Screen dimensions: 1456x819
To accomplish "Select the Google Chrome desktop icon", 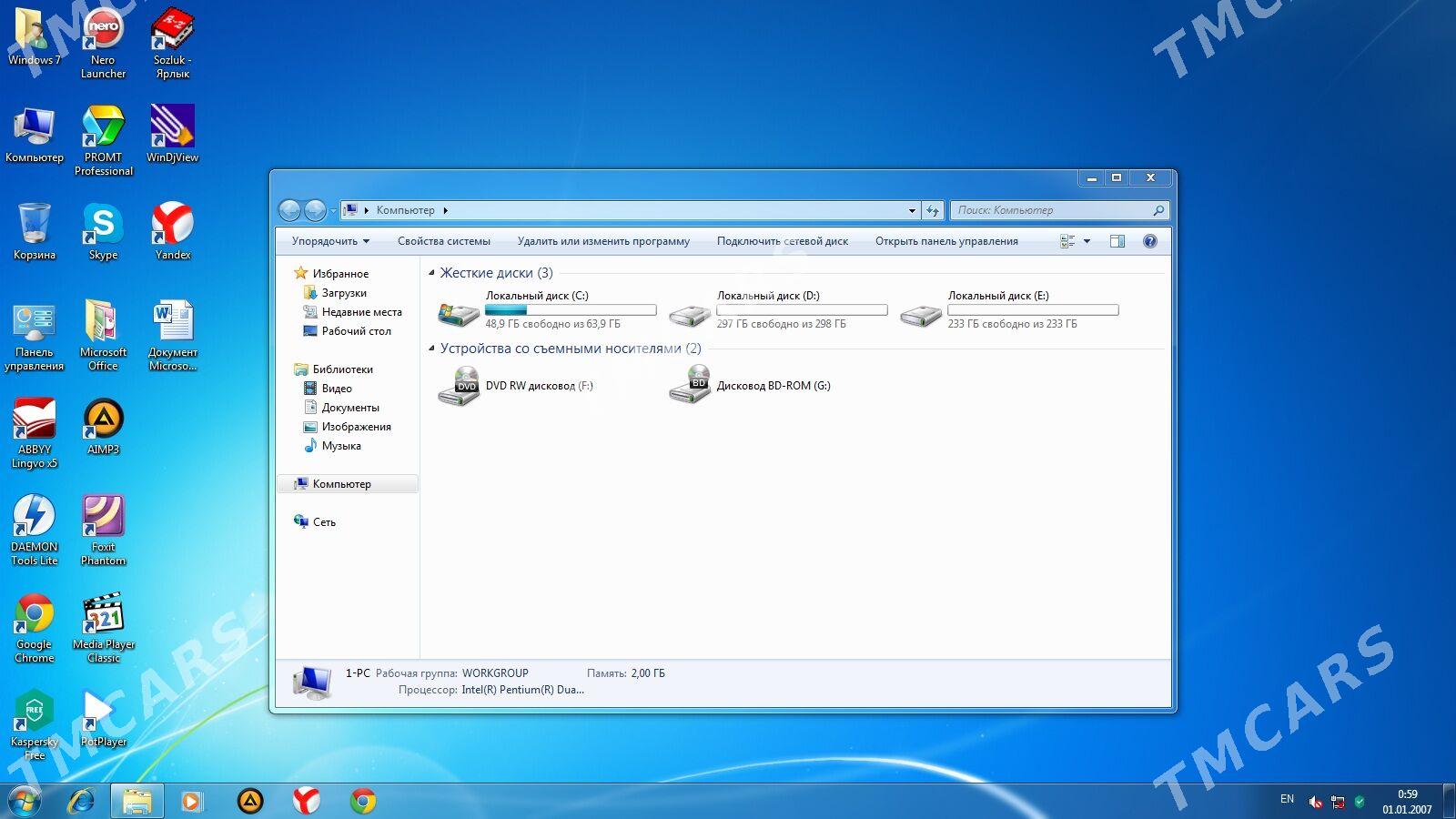I will click(35, 627).
